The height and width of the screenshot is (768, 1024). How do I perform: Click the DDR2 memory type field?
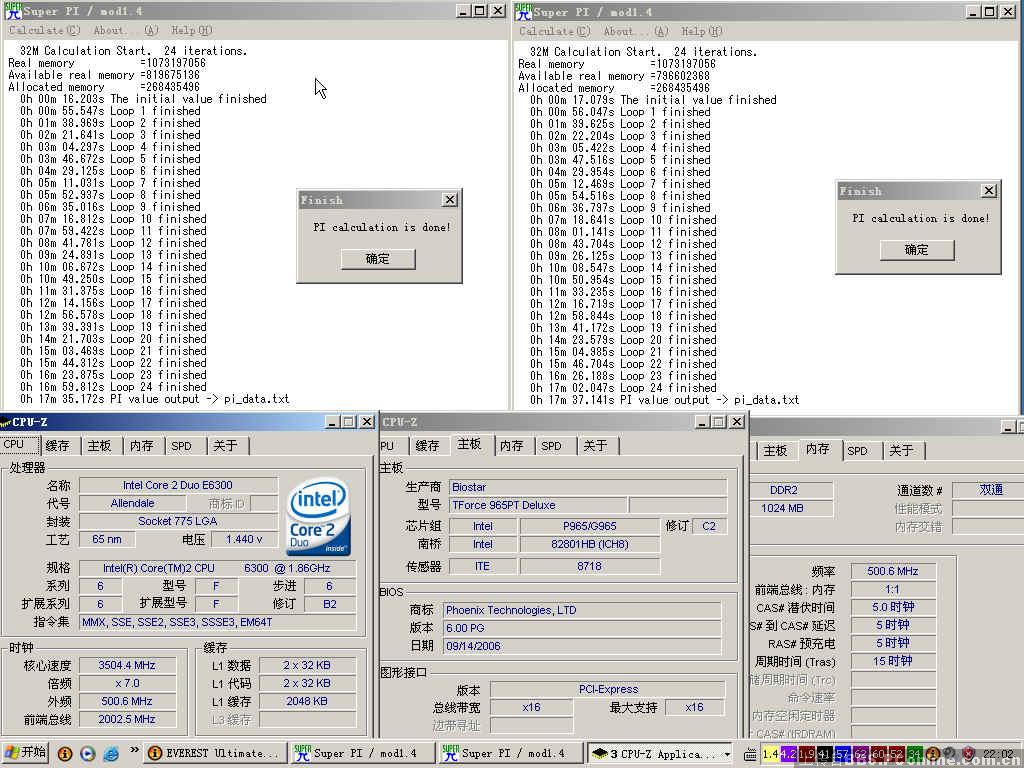coord(791,490)
